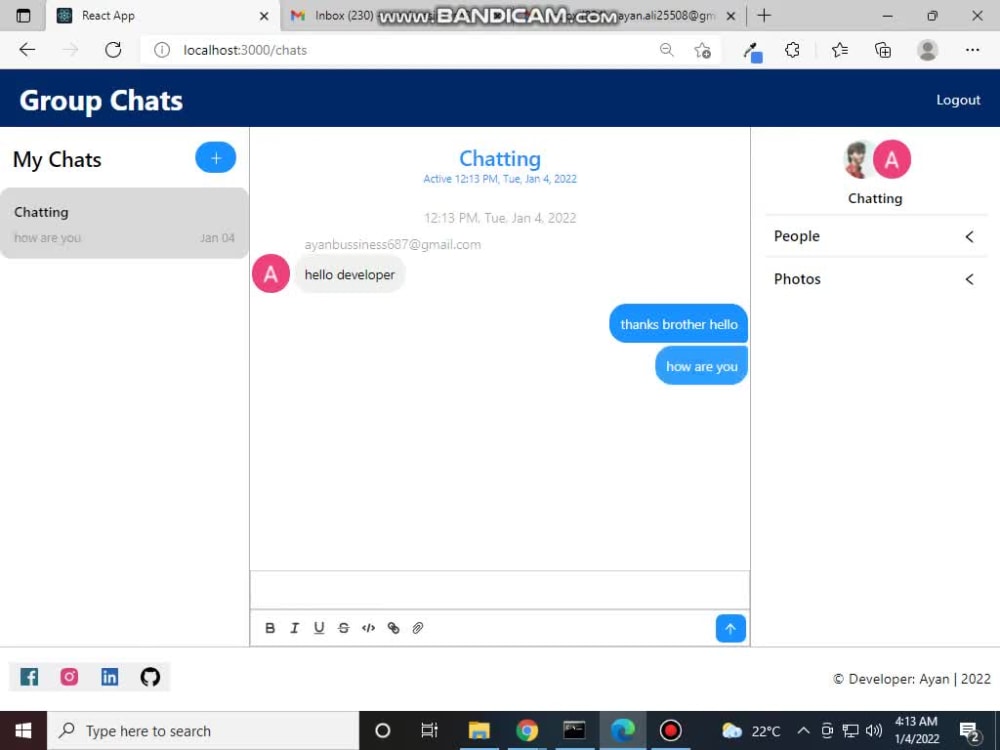Screen dimensions: 1000x750
Task: Open Windows Start menu
Action: tap(23, 731)
